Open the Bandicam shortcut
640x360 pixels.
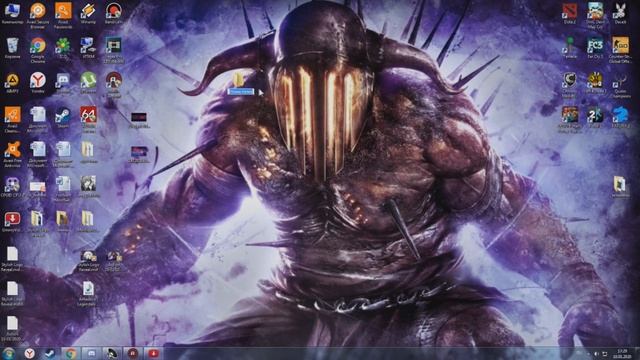tap(113, 13)
